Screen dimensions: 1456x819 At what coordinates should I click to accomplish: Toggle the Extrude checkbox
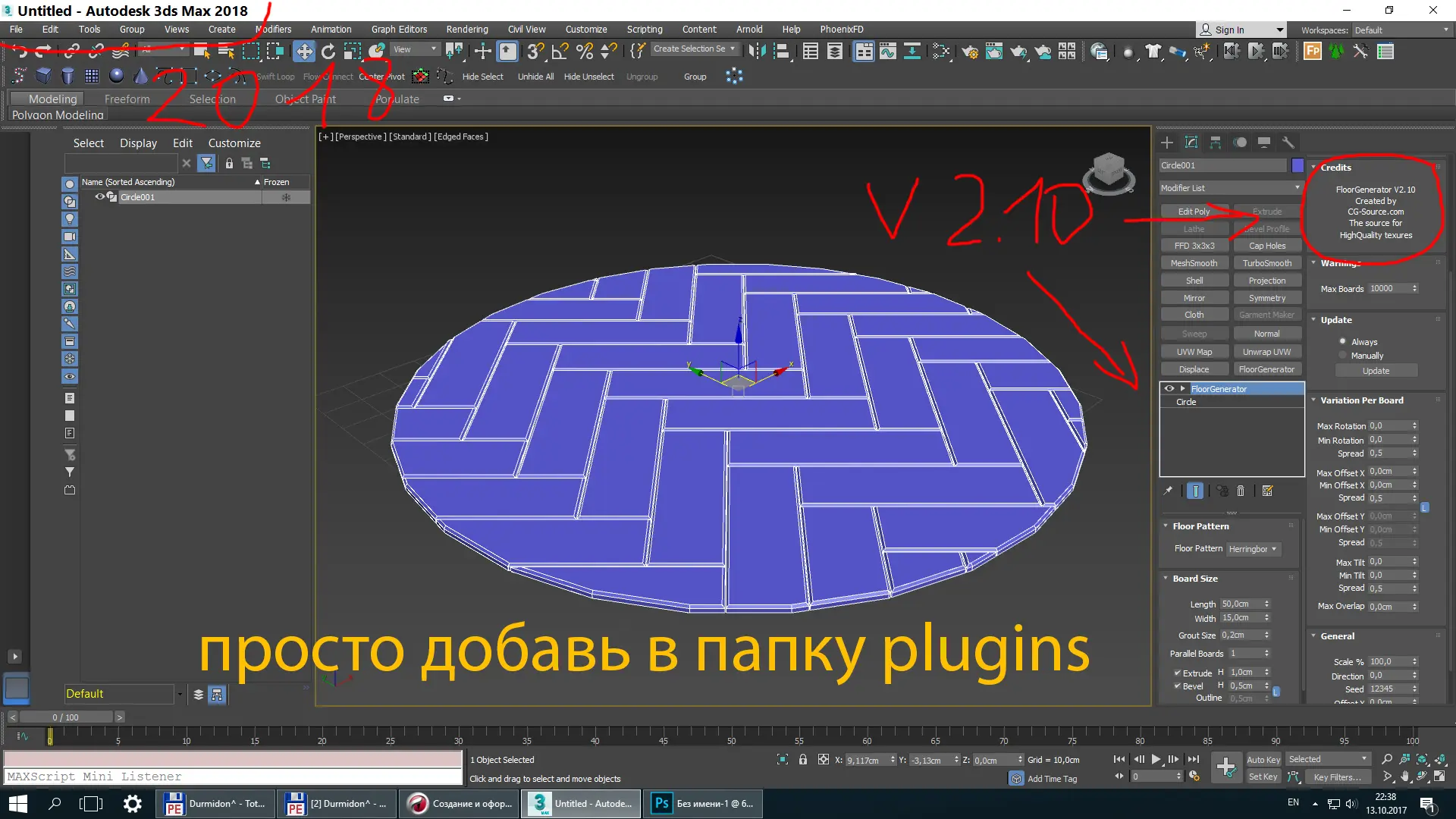coord(1177,673)
